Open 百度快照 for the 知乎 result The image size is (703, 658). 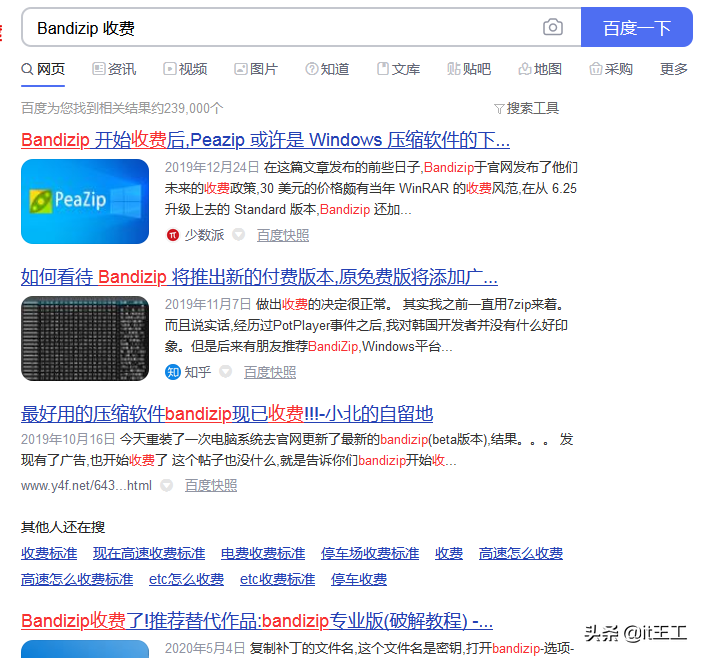point(270,372)
